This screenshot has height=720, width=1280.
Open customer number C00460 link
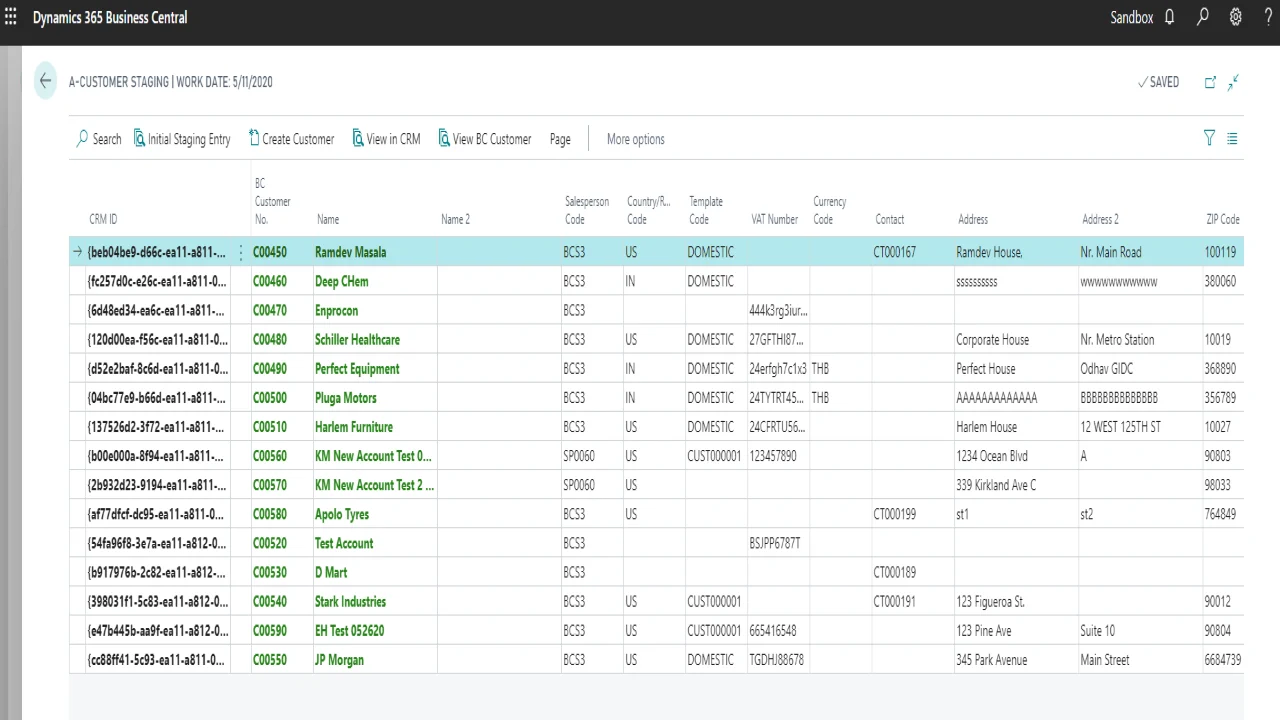(x=270, y=281)
